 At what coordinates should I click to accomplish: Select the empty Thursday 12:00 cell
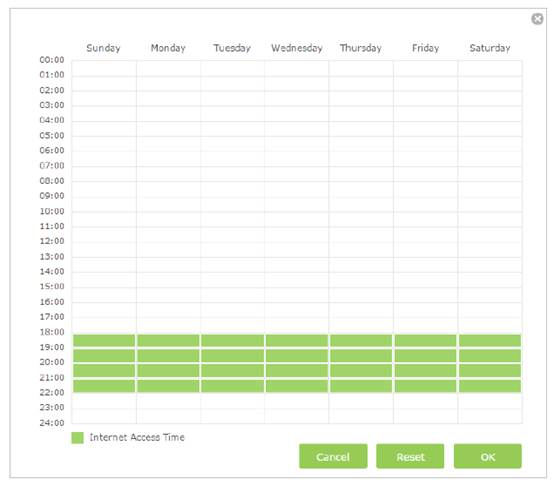tap(361, 250)
